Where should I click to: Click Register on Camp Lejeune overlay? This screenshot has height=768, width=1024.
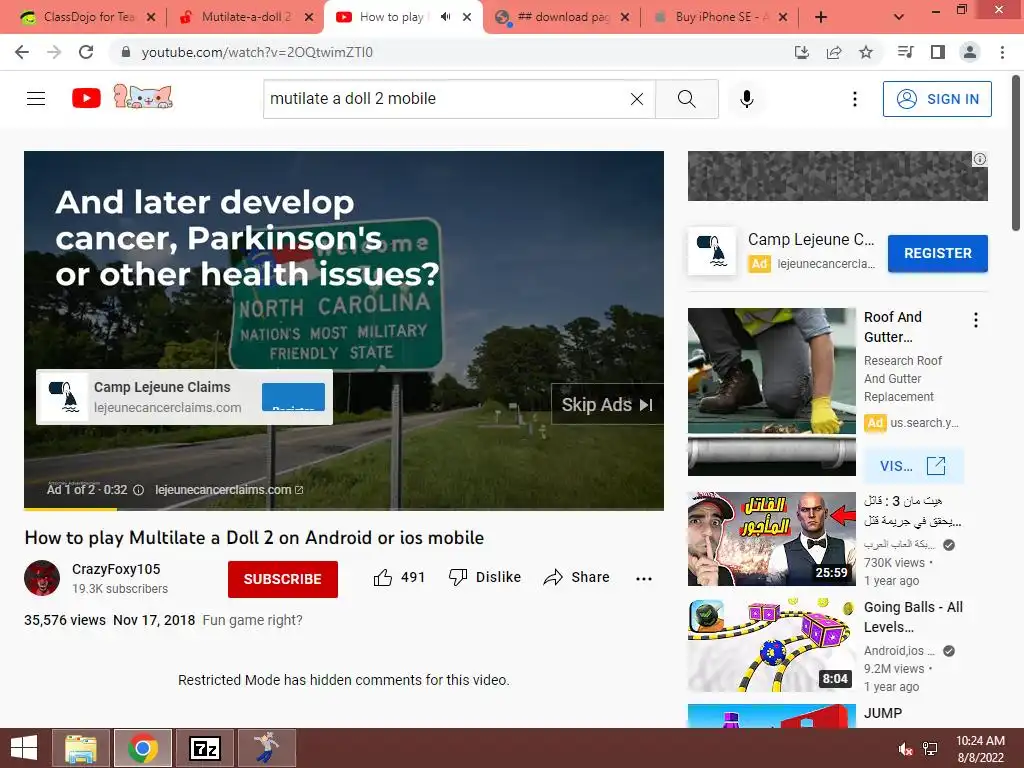click(x=293, y=397)
